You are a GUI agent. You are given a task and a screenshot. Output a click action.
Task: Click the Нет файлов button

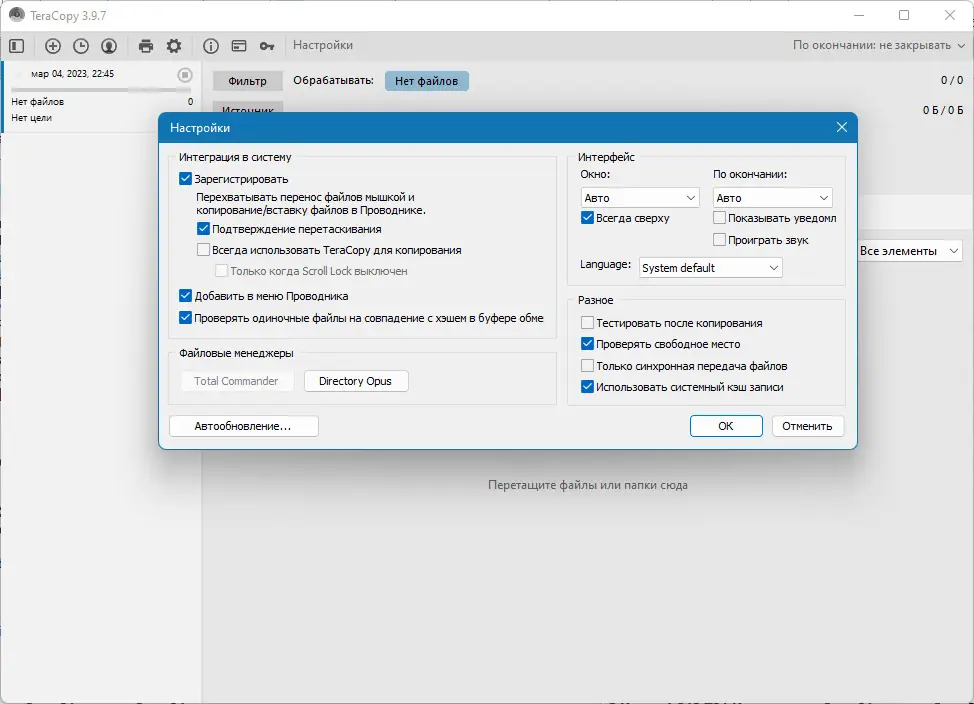click(427, 81)
